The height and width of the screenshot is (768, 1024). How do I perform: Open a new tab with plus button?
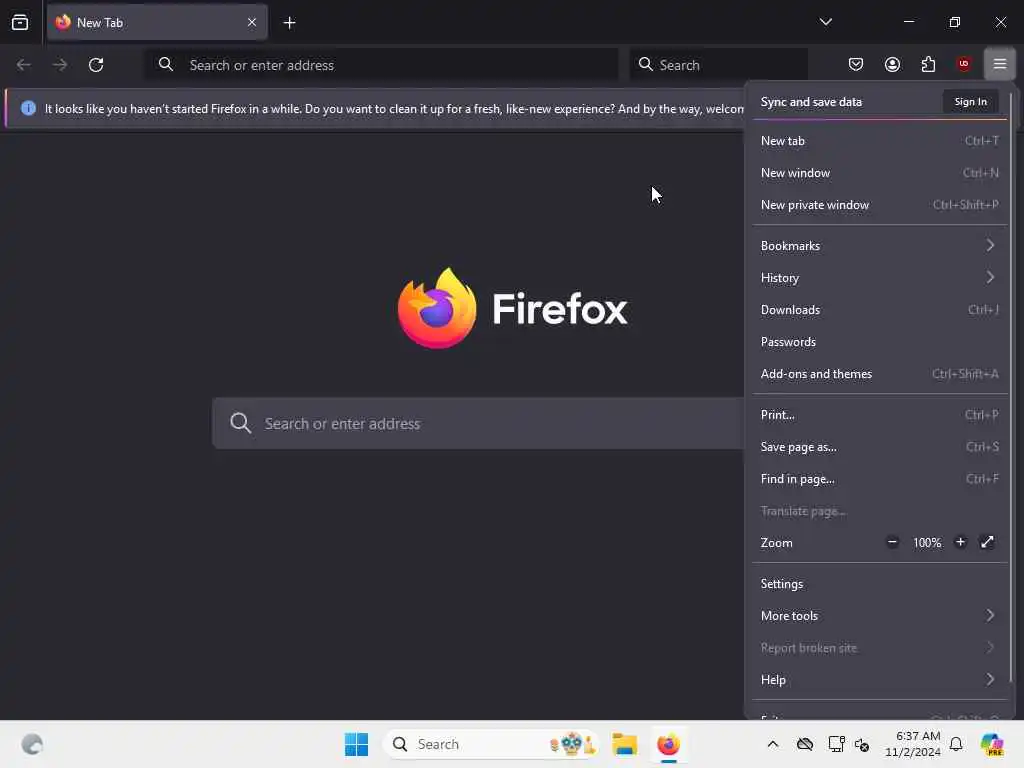pos(289,23)
